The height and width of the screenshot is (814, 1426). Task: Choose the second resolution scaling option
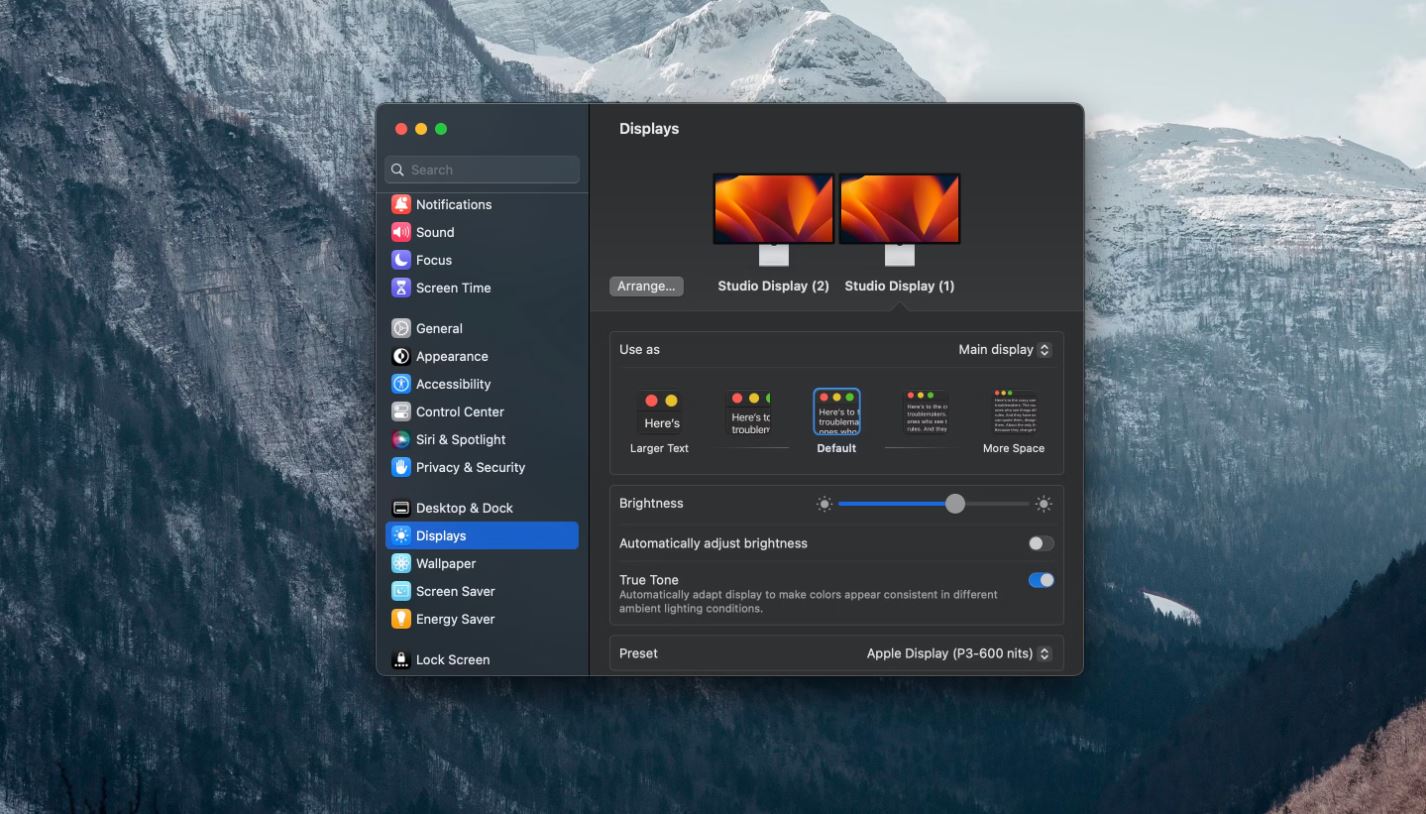(x=748, y=413)
